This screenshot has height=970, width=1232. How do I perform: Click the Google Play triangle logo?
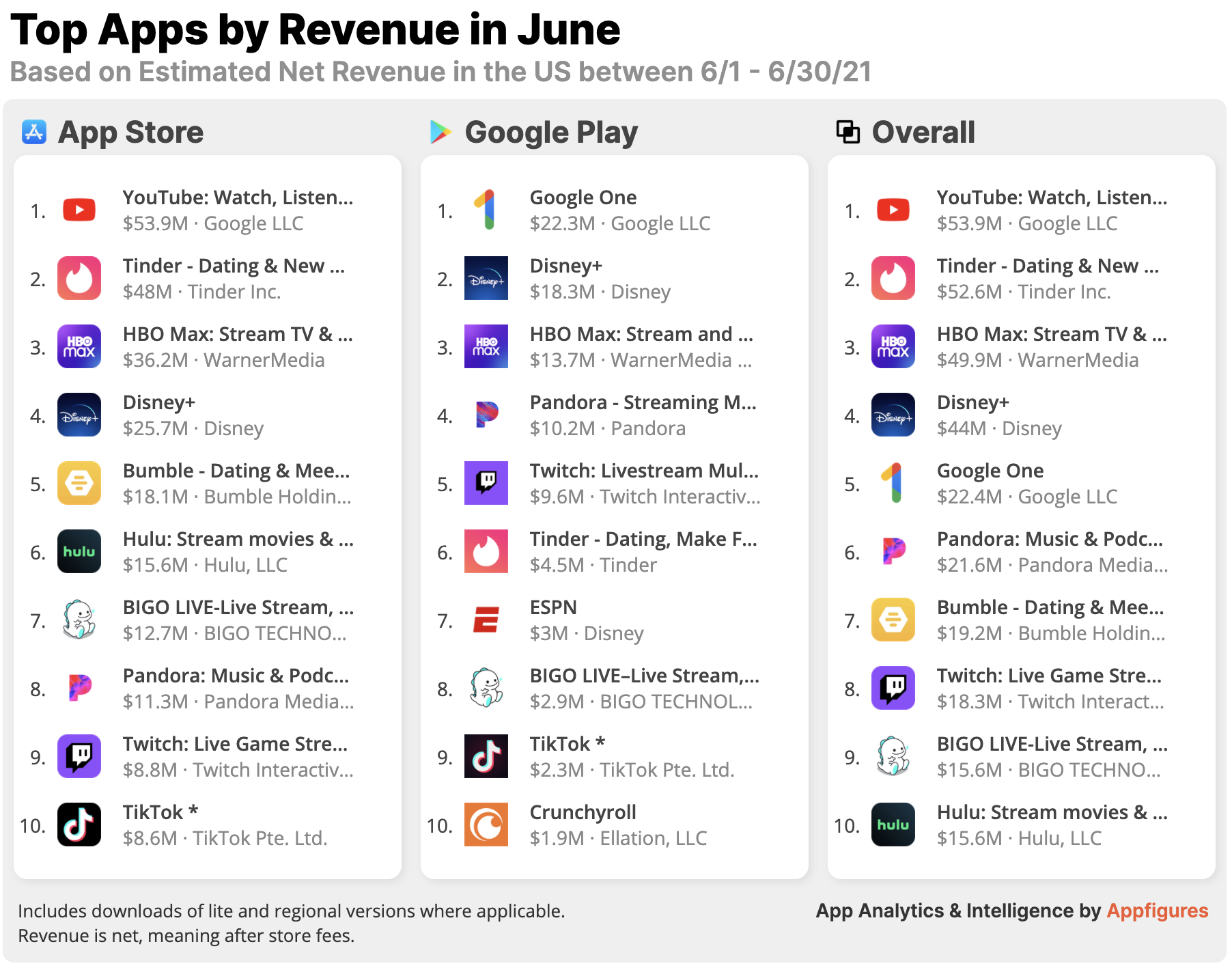click(443, 132)
